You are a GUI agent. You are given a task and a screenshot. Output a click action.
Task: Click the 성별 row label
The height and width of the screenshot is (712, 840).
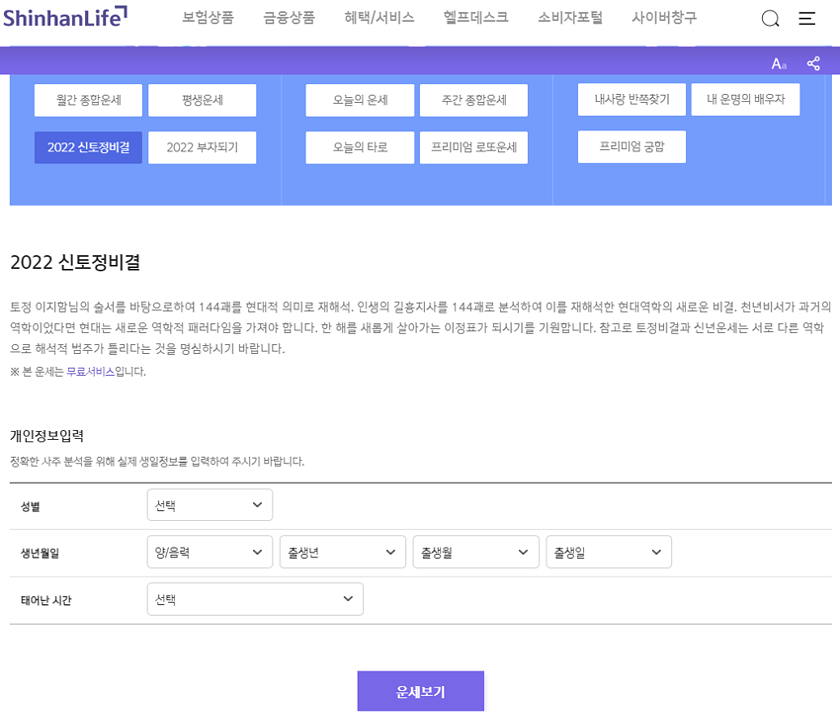[x=31, y=507]
